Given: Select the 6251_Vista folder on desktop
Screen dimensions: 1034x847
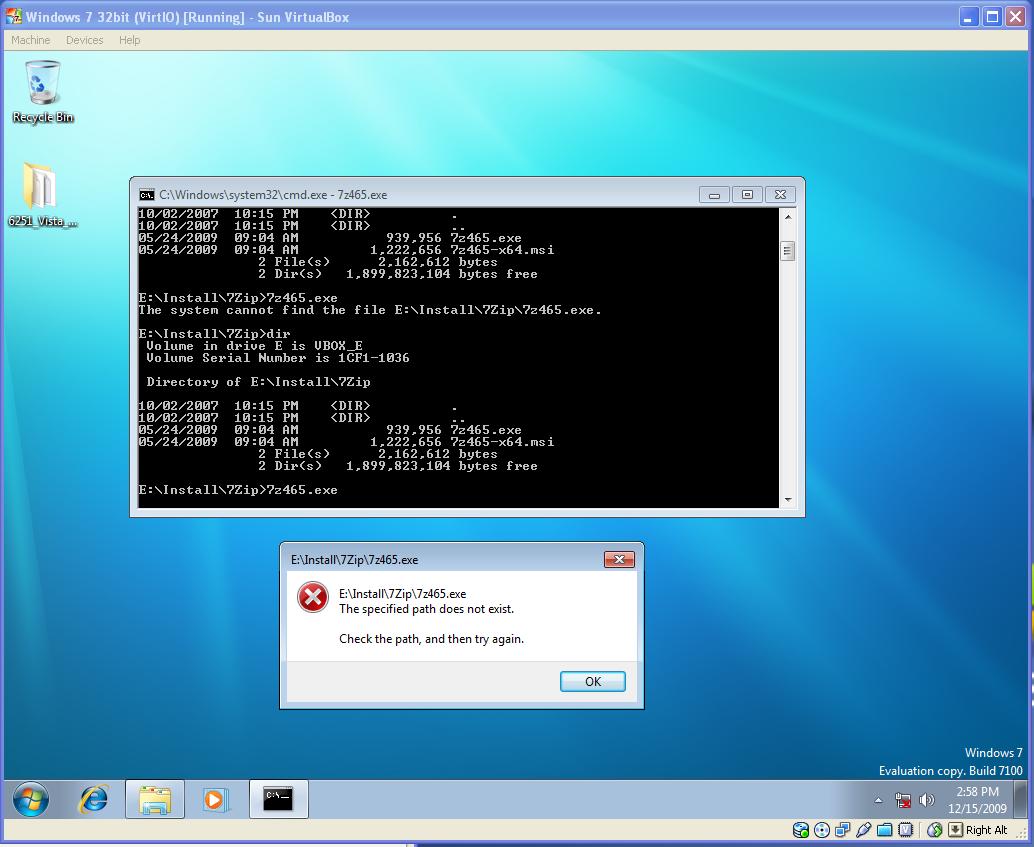Looking at the screenshot, I should pyautogui.click(x=42, y=195).
